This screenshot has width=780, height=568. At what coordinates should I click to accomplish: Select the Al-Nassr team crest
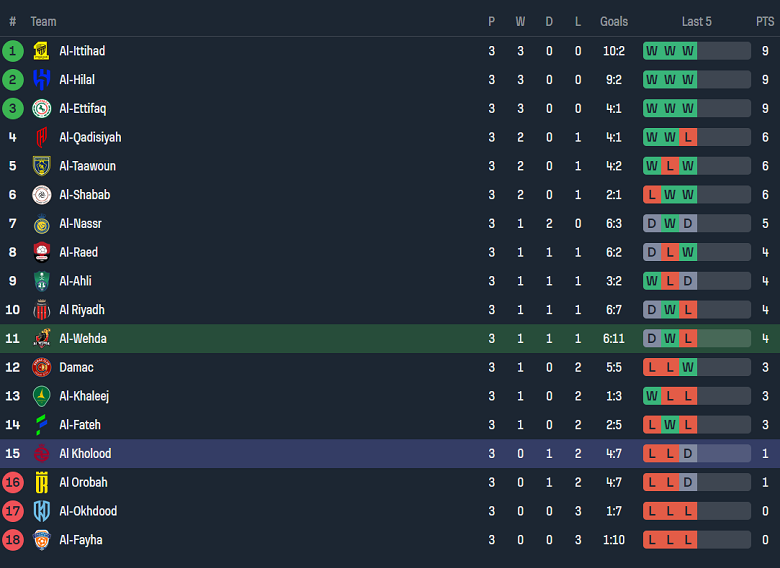41,224
